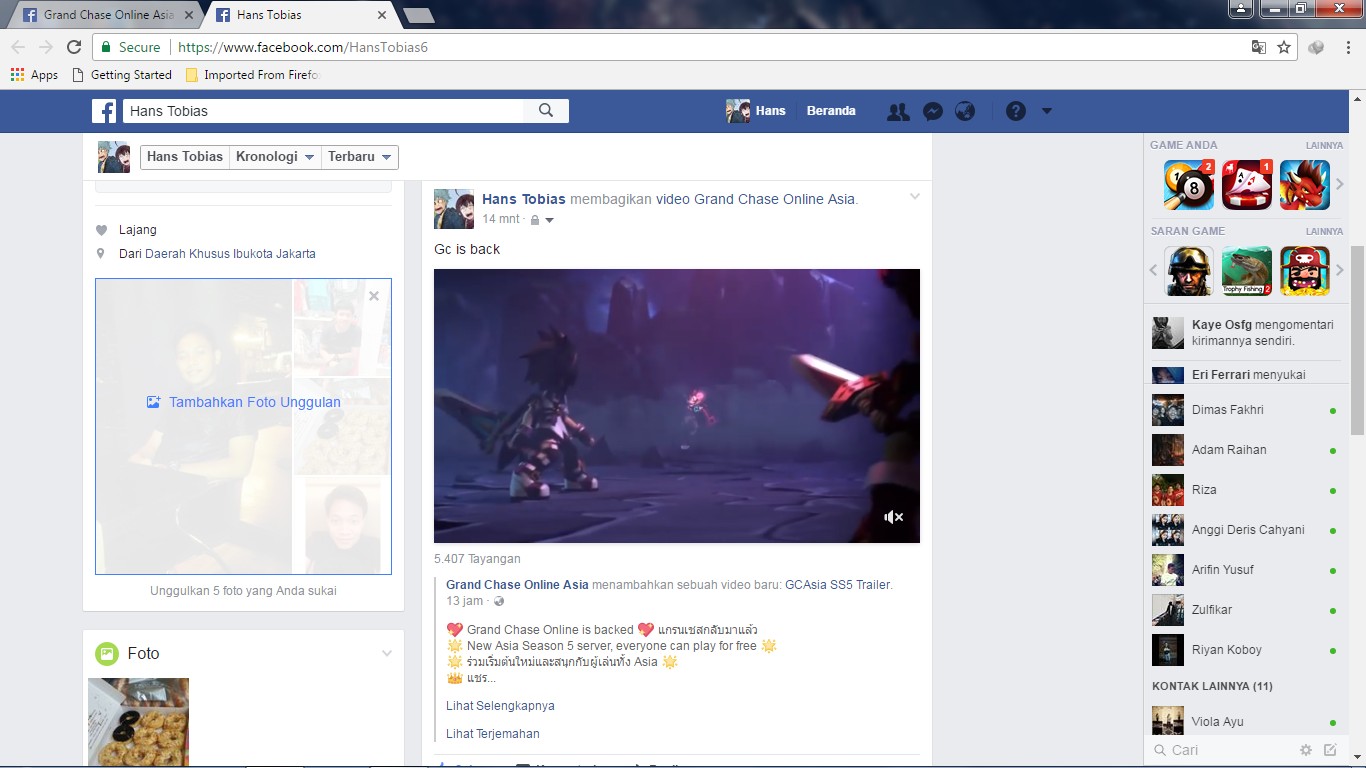
Task: Open chat with Adam Raihan
Action: pos(1245,450)
